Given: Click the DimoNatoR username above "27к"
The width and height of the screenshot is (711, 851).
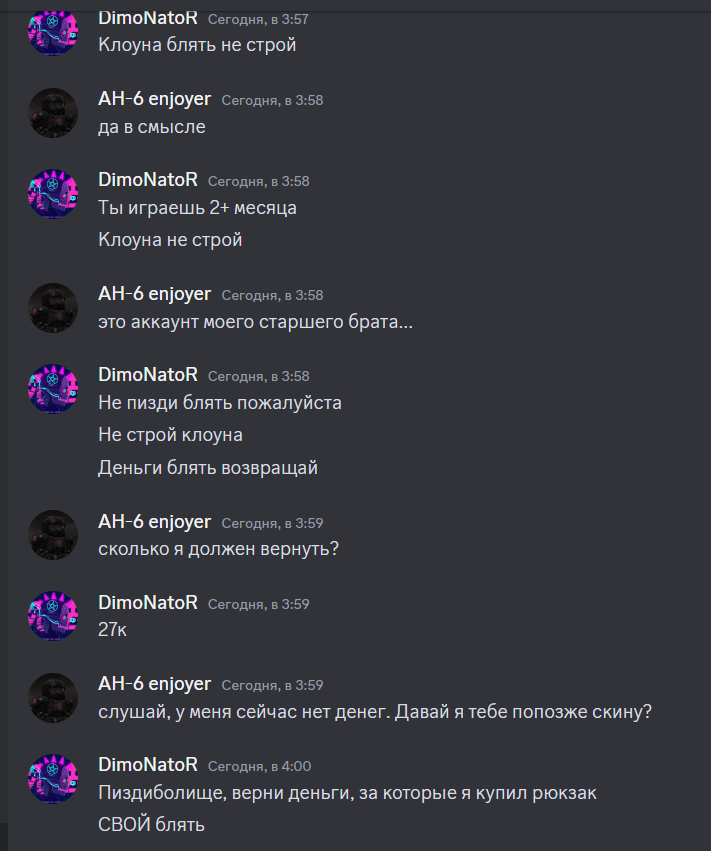Looking at the screenshot, I should [x=148, y=602].
